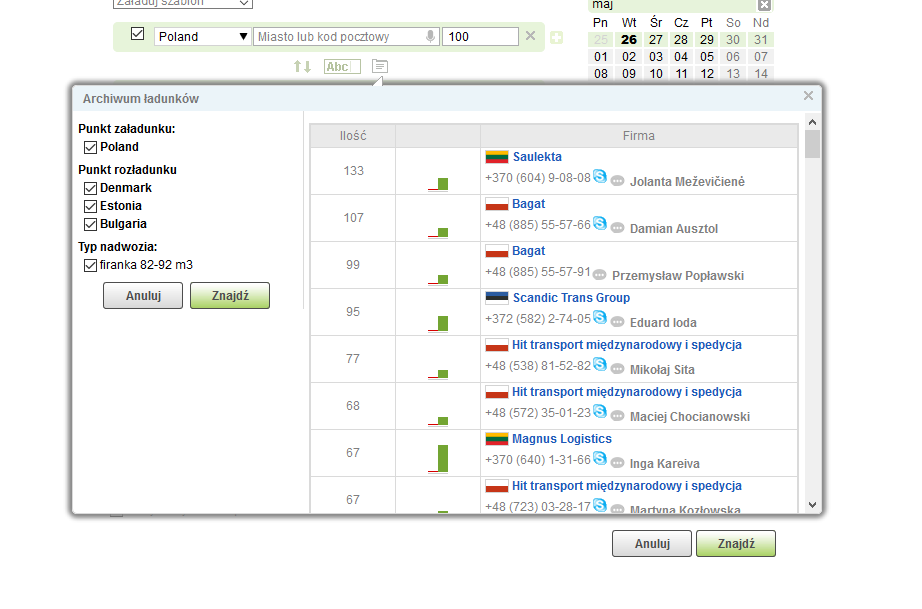Click Skype icon for Maciej Chocianowski
Viewport: 922px width, 609px height.
[600, 411]
